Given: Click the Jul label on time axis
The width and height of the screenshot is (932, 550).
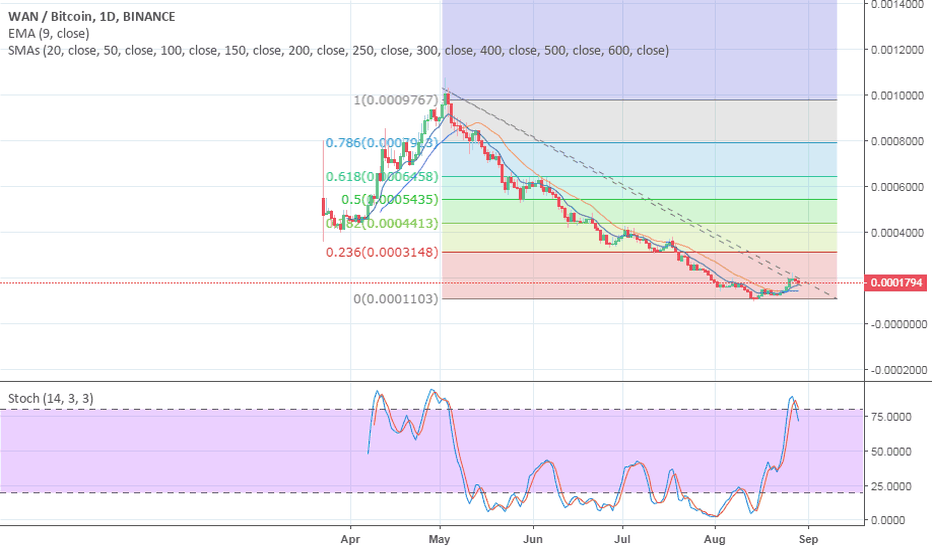Looking at the screenshot, I should tap(622, 539).
